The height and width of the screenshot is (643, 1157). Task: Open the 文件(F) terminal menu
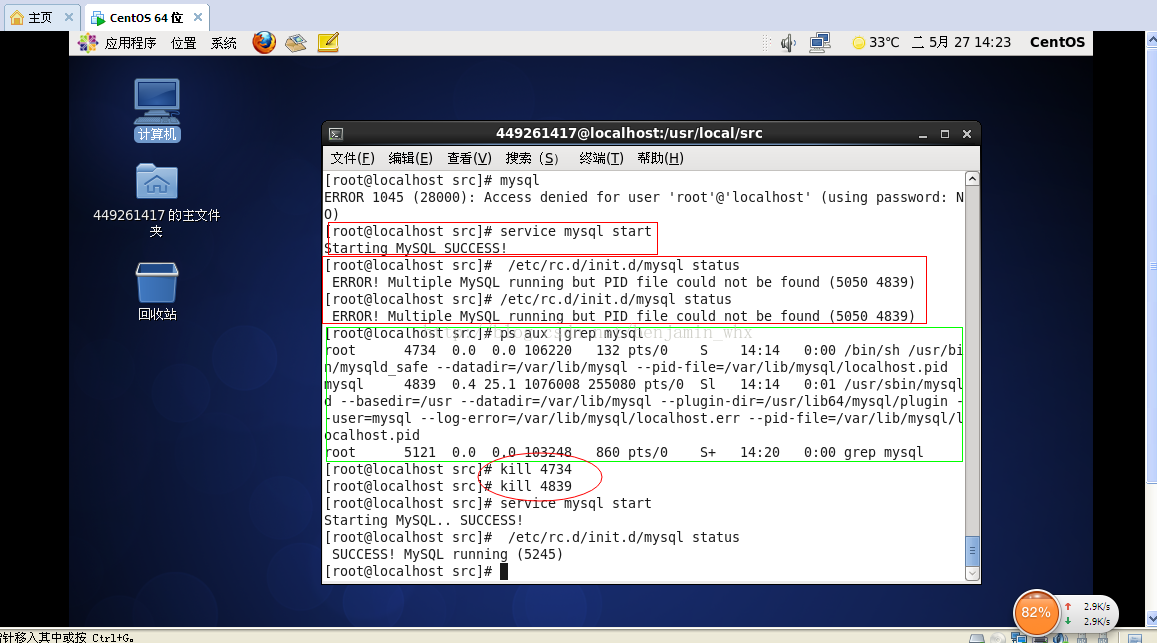tap(353, 158)
